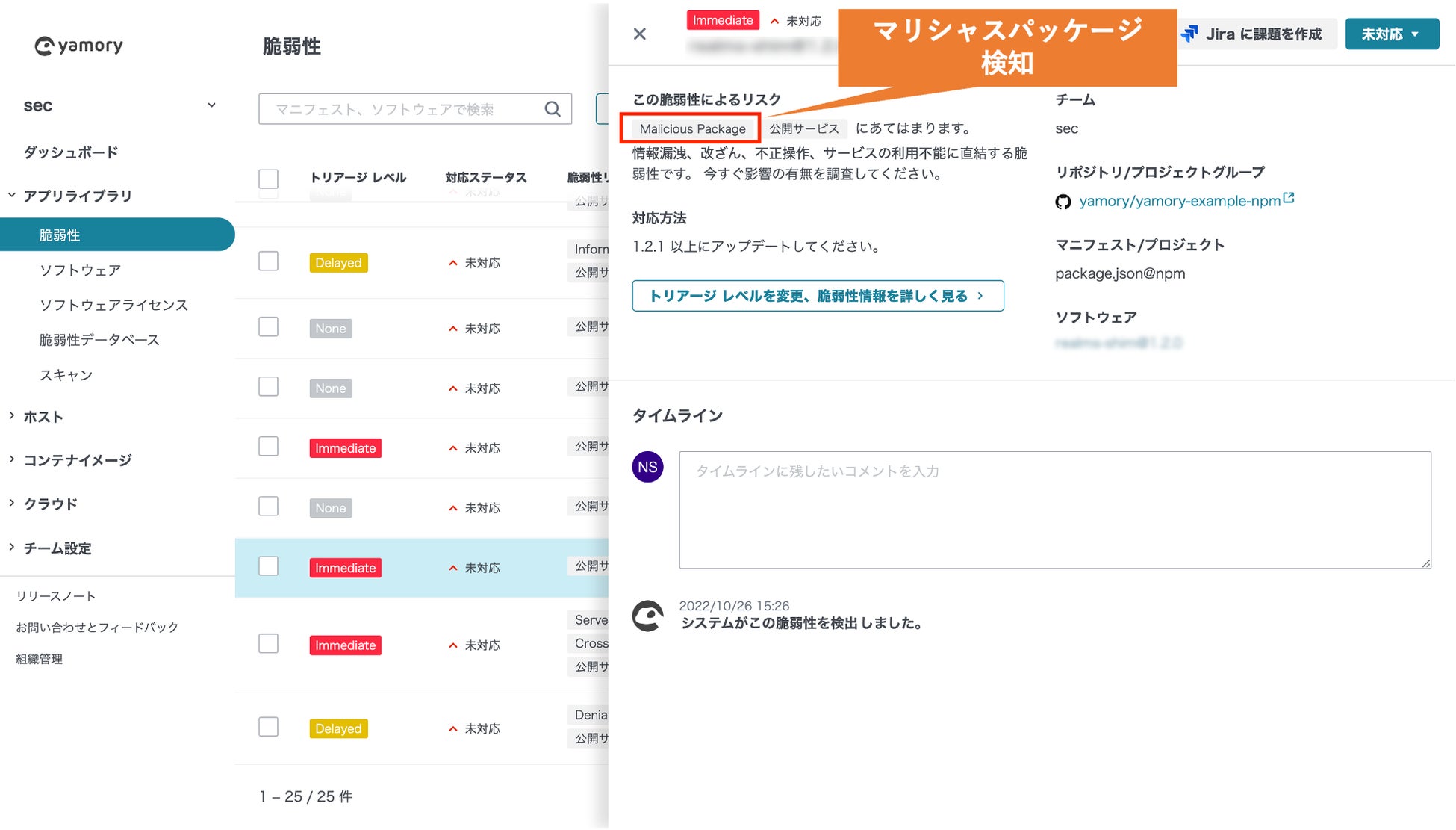Toggle the select-all checkbox in the table header
The width and height of the screenshot is (1456, 830).
[x=268, y=179]
